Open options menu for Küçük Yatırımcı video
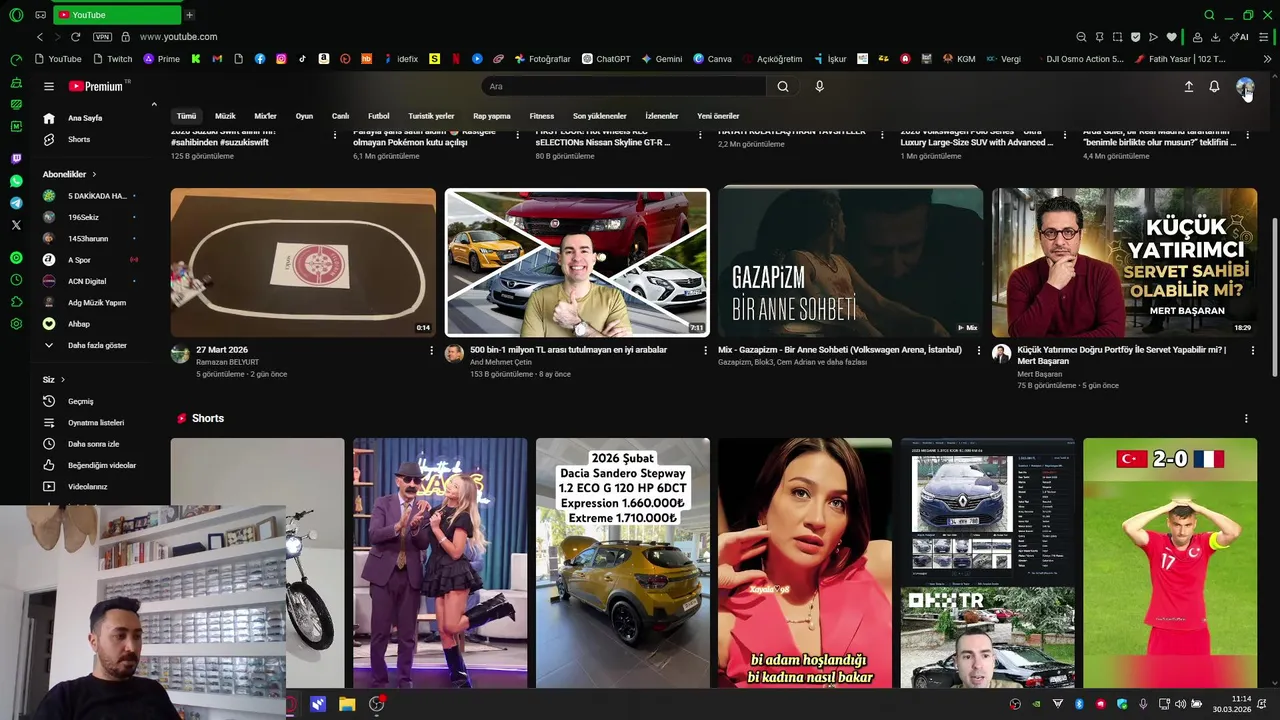1280x720 pixels. (1252, 351)
